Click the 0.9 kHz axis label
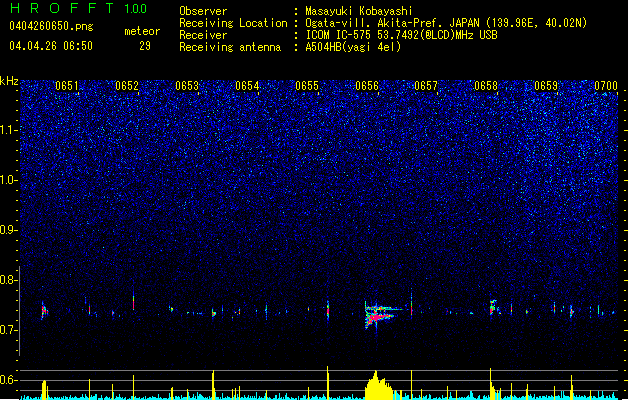This screenshot has height=400, width=629. (9, 230)
